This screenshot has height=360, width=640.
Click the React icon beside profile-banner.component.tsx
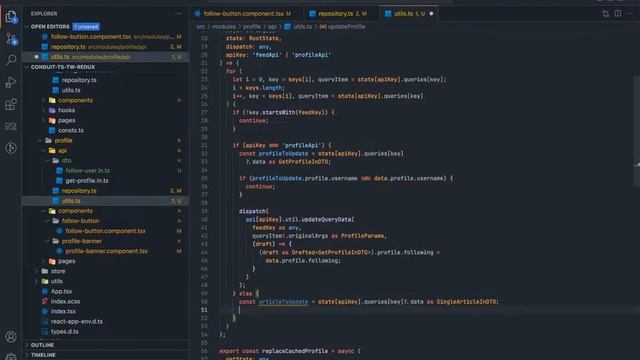[x=60, y=251]
